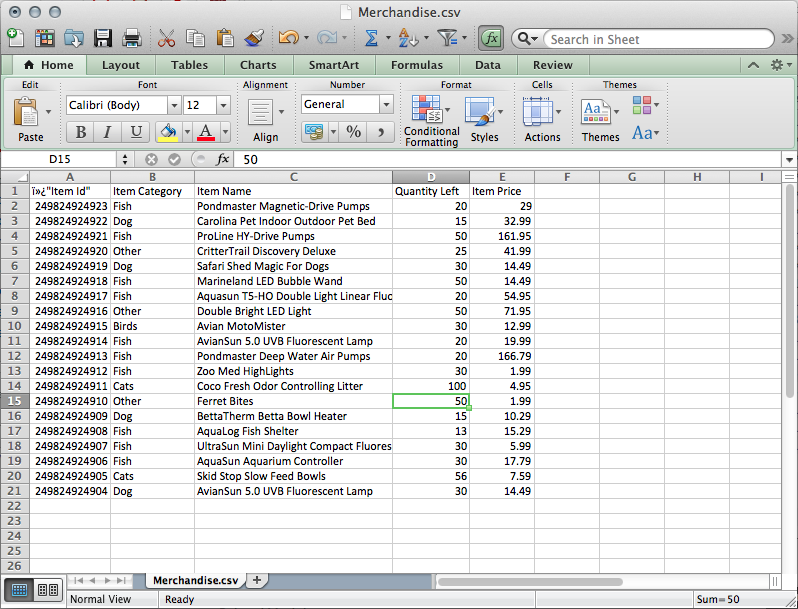Redo action with the Redo arrow
Image resolution: width=798 pixels, height=609 pixels.
coord(327,38)
